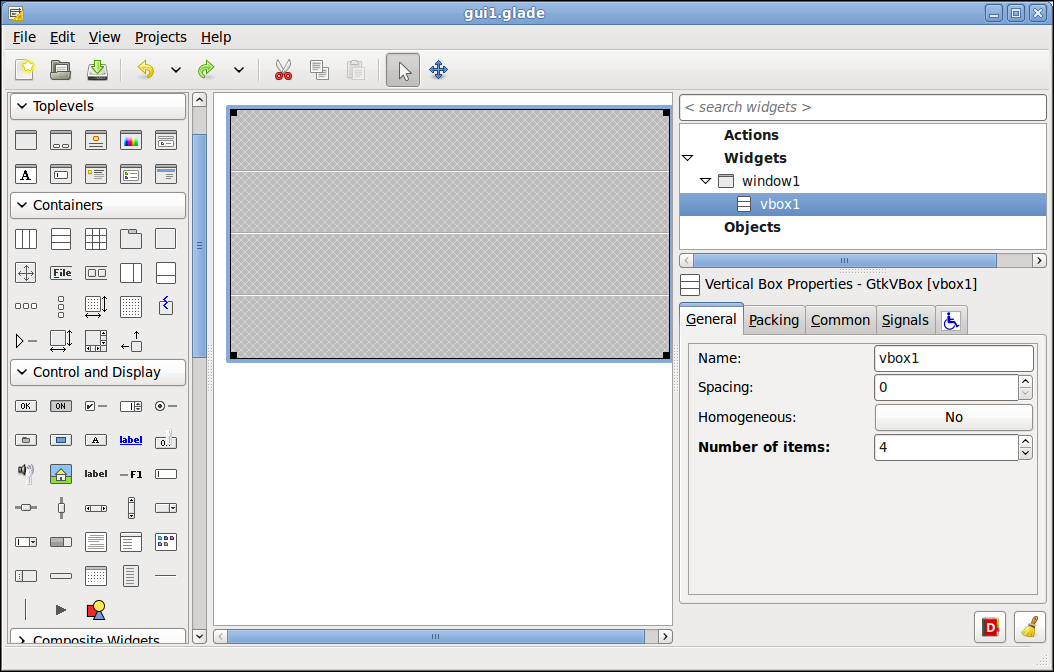Save the project with toolbar button

(97, 70)
